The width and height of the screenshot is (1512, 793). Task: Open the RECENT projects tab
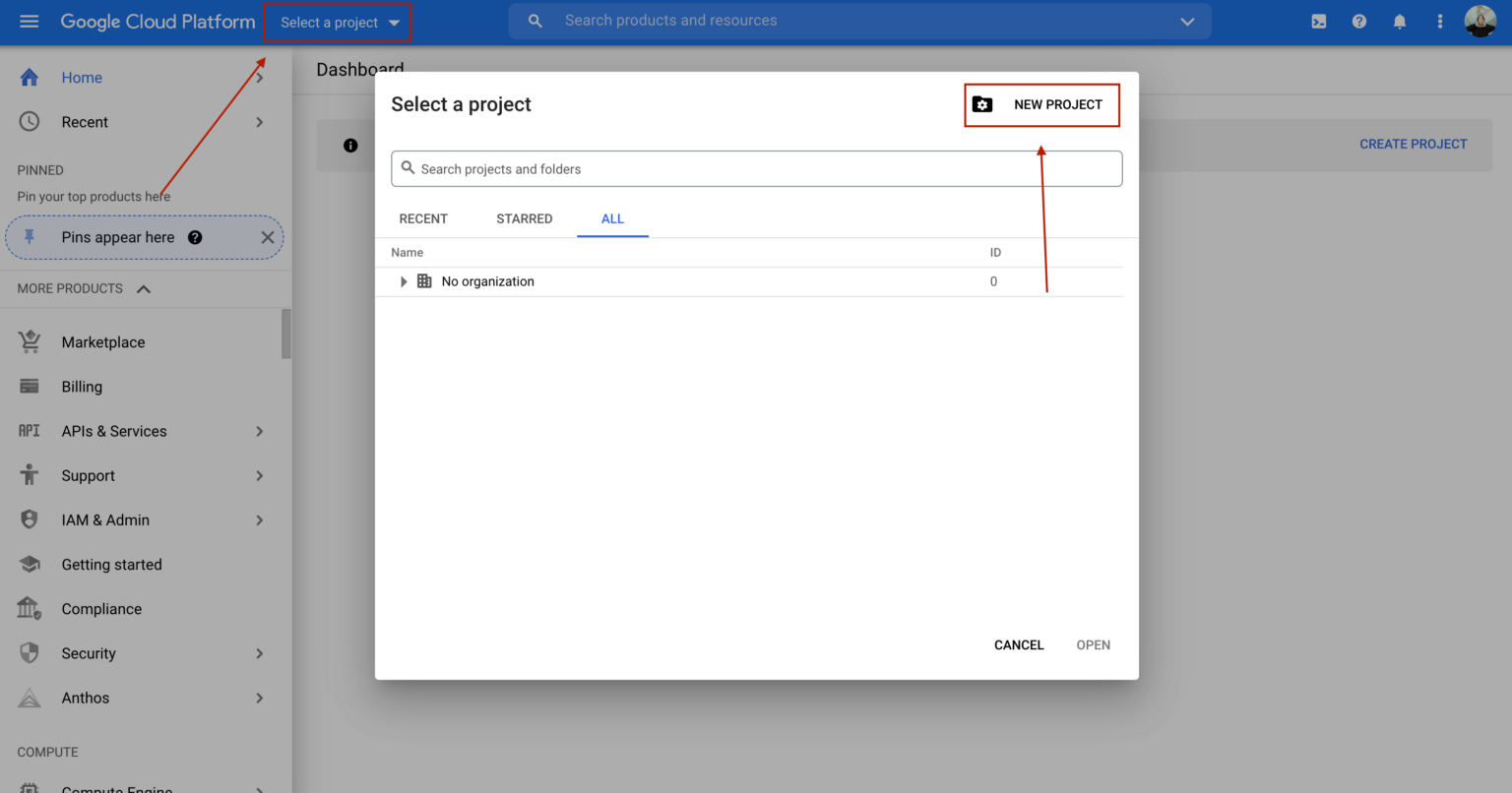click(x=423, y=218)
